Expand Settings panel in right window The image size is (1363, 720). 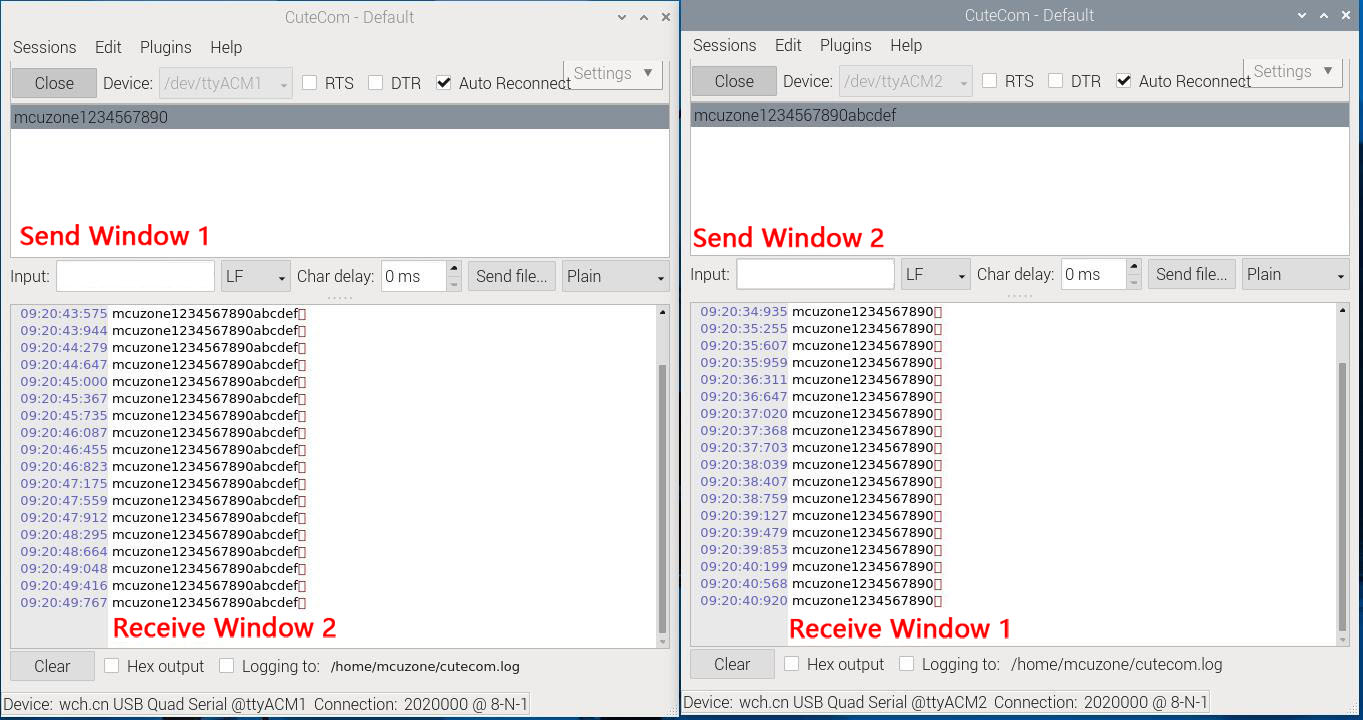click(1293, 71)
